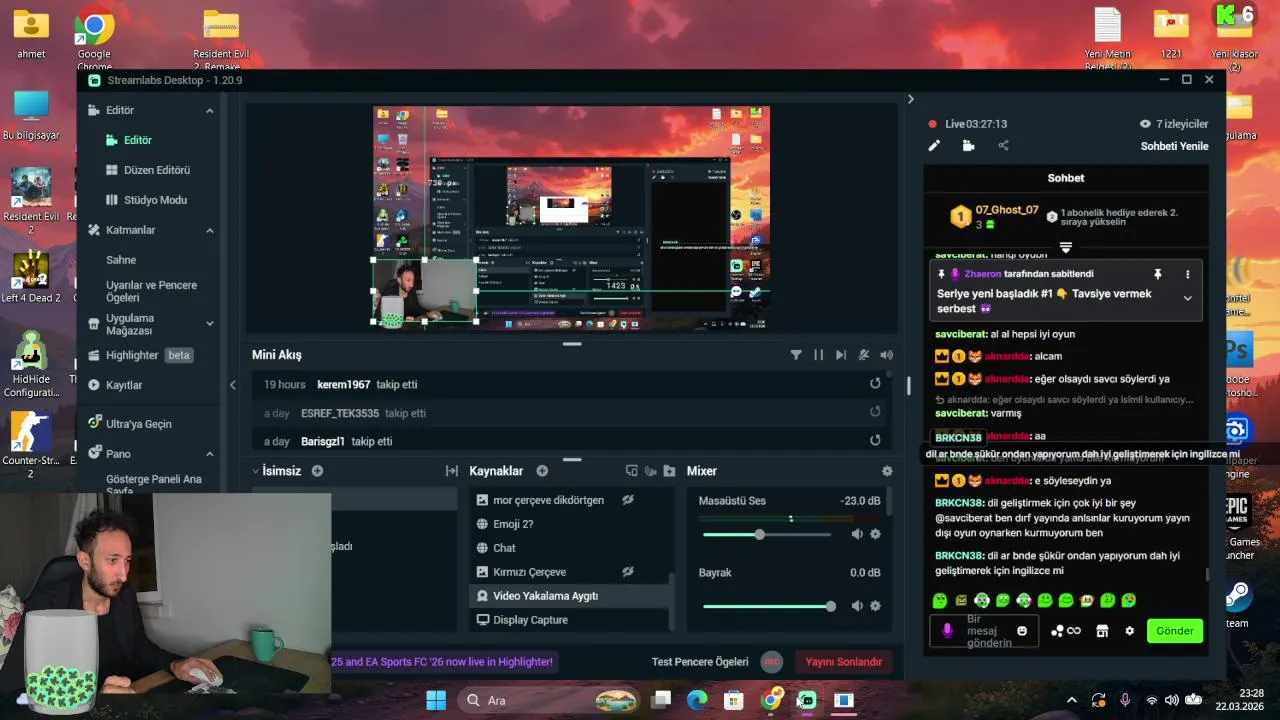Replay the kerem1967 follow alert

[875, 384]
